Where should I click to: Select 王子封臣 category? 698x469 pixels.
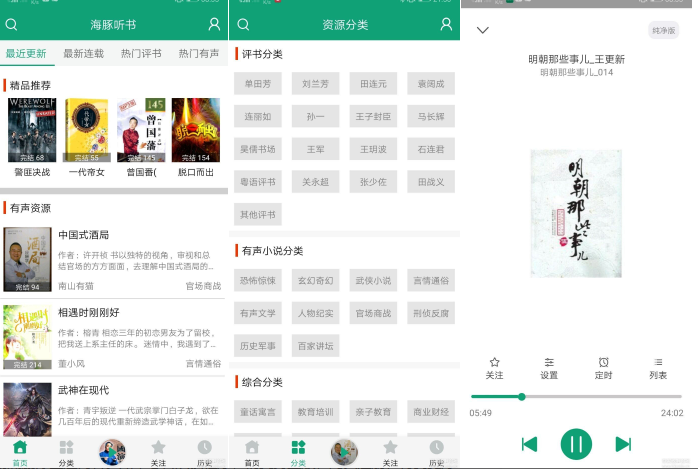pyautogui.click(x=373, y=117)
